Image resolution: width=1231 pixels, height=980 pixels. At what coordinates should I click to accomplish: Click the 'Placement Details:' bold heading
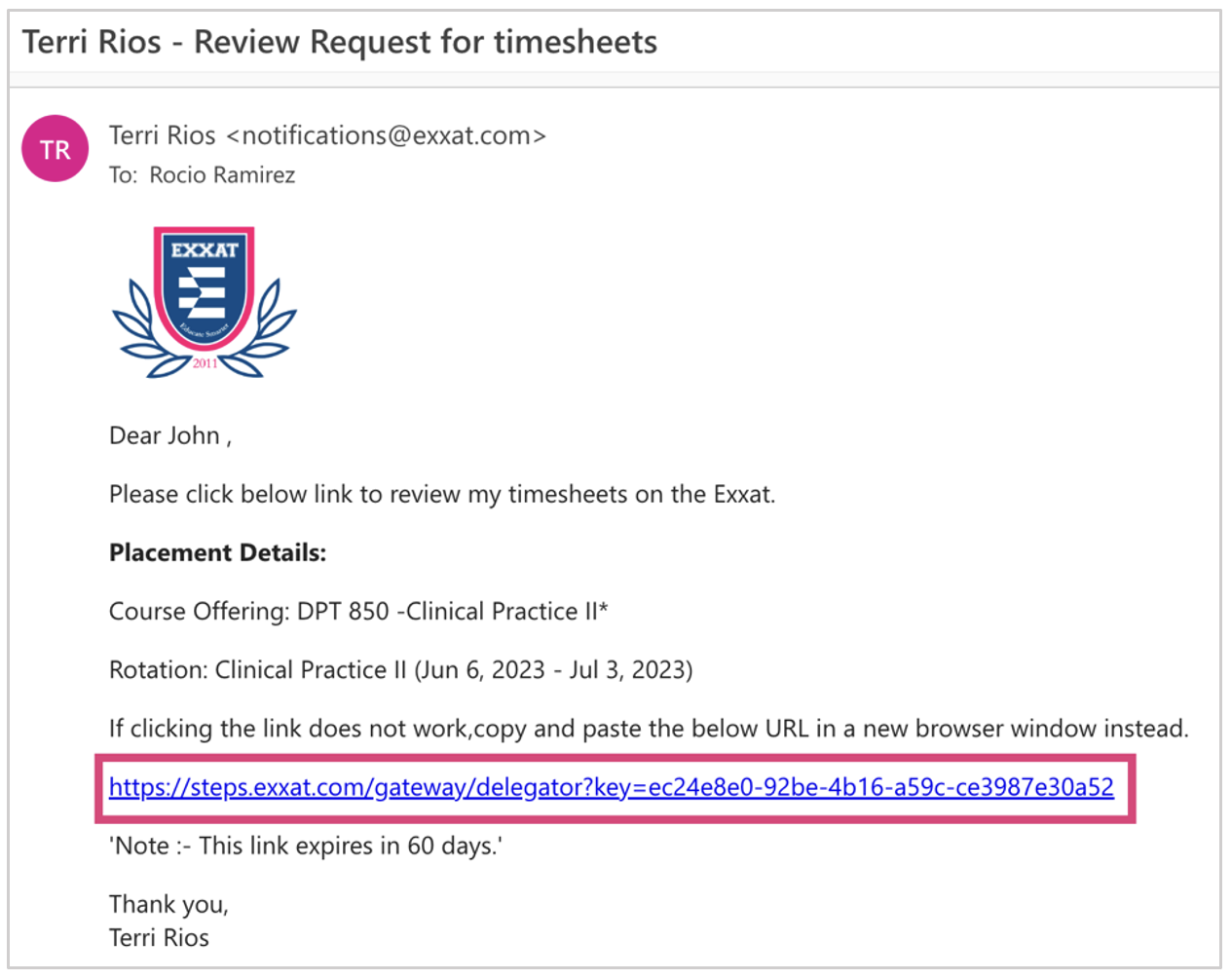(x=217, y=553)
